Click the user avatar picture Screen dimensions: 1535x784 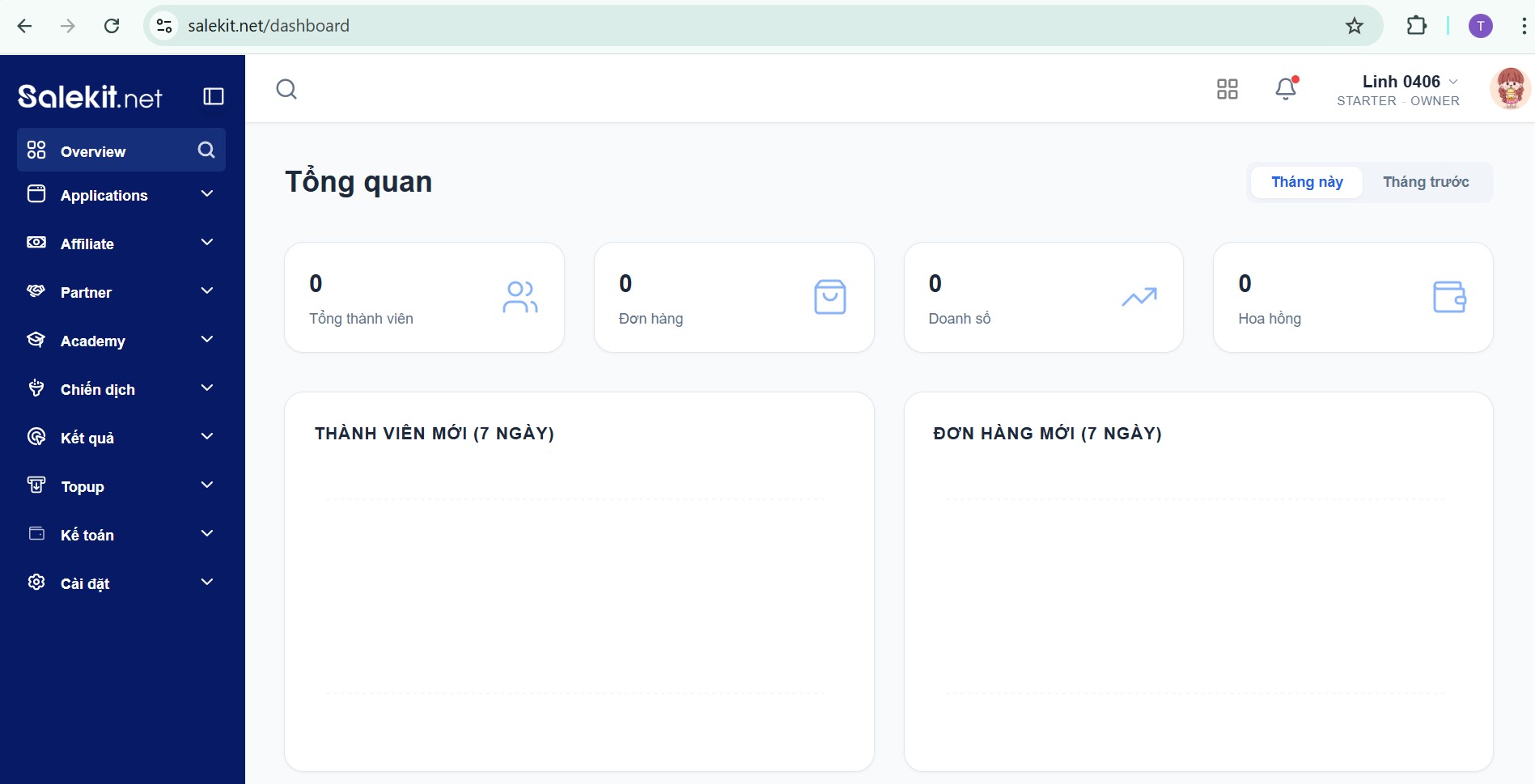(1509, 89)
